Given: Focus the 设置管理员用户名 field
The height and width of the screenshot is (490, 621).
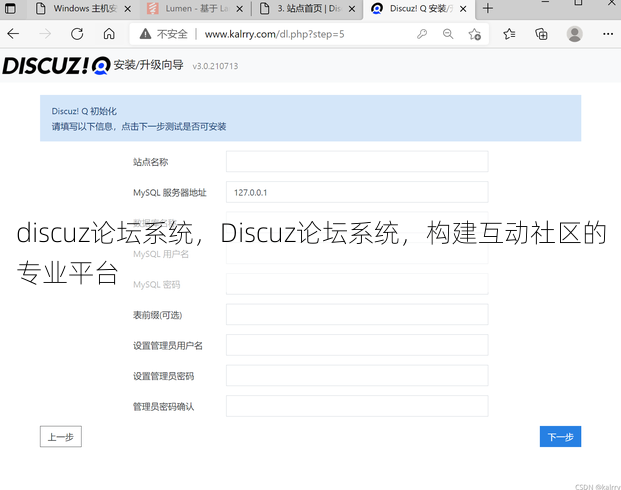Looking at the screenshot, I should click(357, 345).
